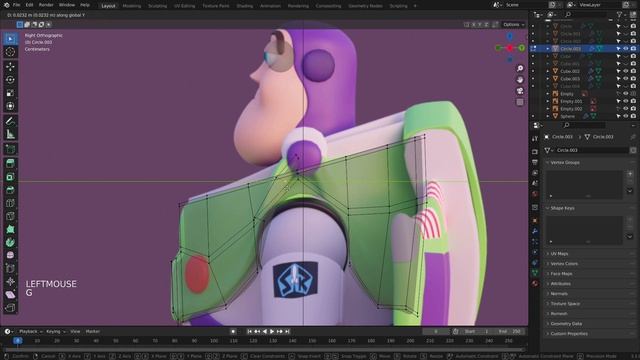The width and height of the screenshot is (640, 360).
Task: Expand the Empty.002 outliner row
Action: click(548, 109)
